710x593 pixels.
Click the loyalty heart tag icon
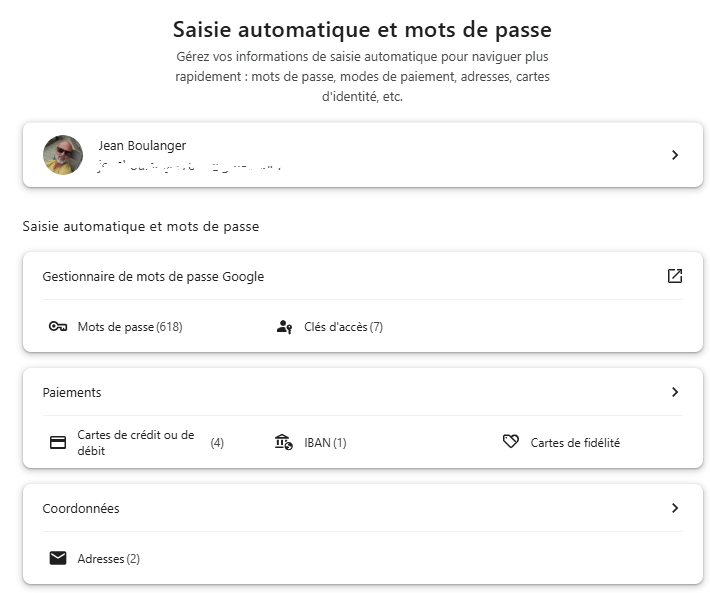[511, 441]
